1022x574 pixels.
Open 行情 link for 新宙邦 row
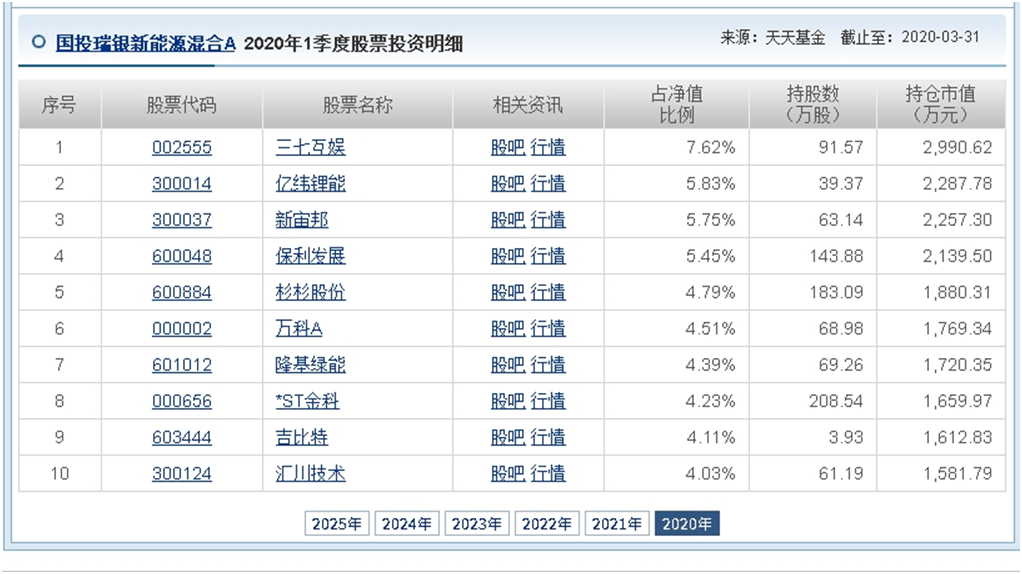(x=548, y=220)
